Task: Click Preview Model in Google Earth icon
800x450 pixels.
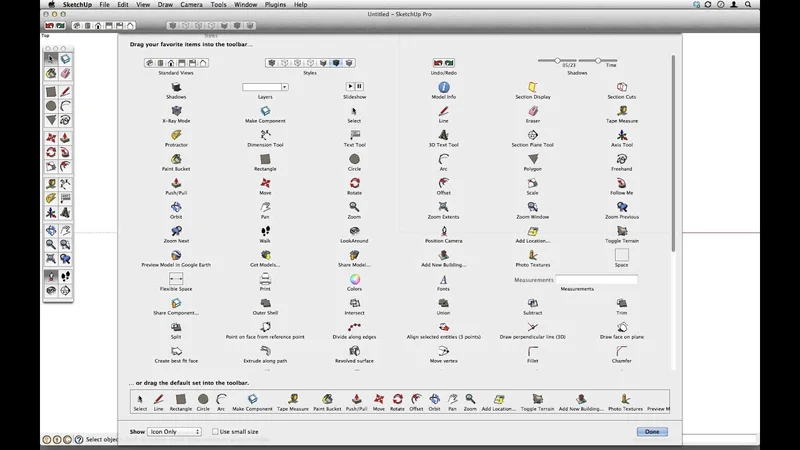Action: pos(176,255)
